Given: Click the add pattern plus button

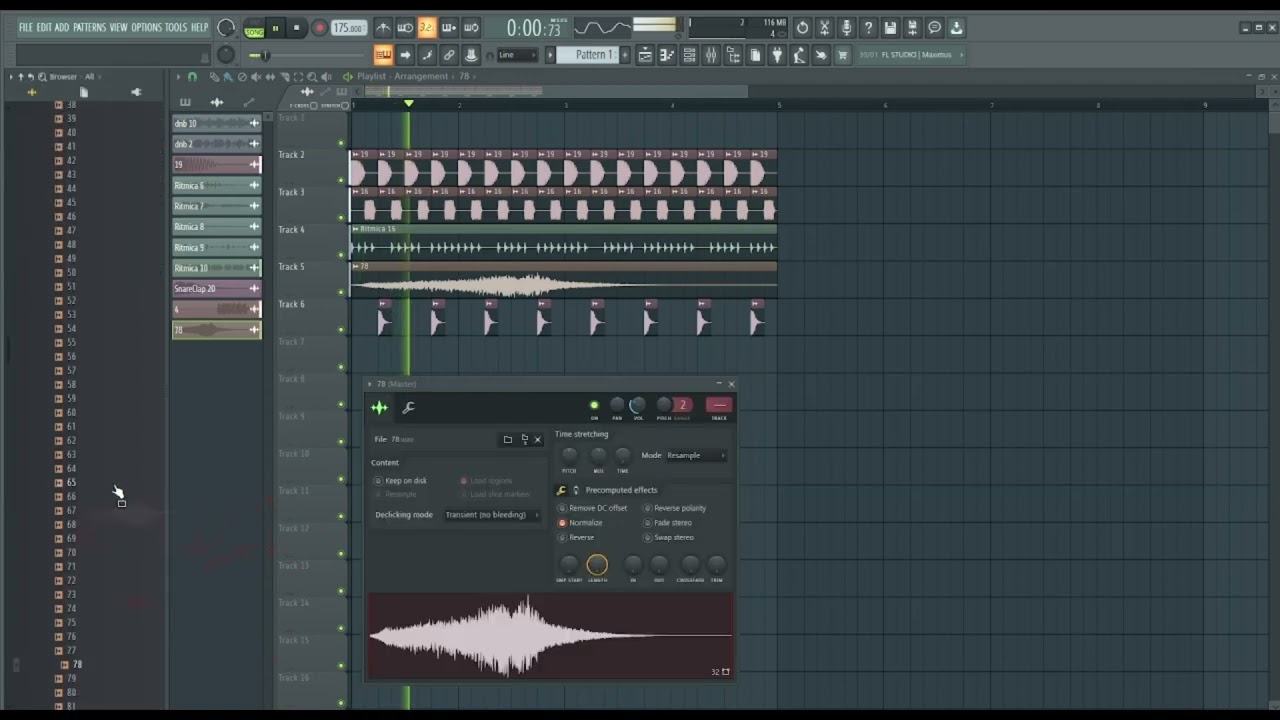Looking at the screenshot, I should tap(626, 55).
